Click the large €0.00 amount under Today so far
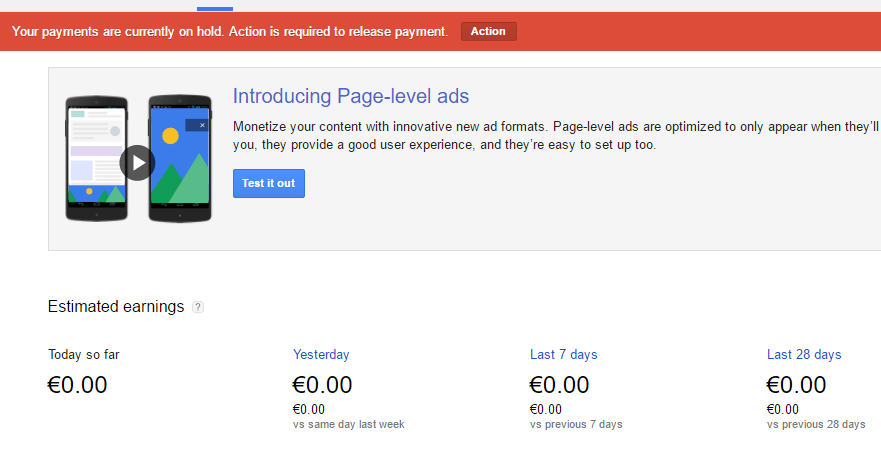881x459 pixels. coord(78,384)
